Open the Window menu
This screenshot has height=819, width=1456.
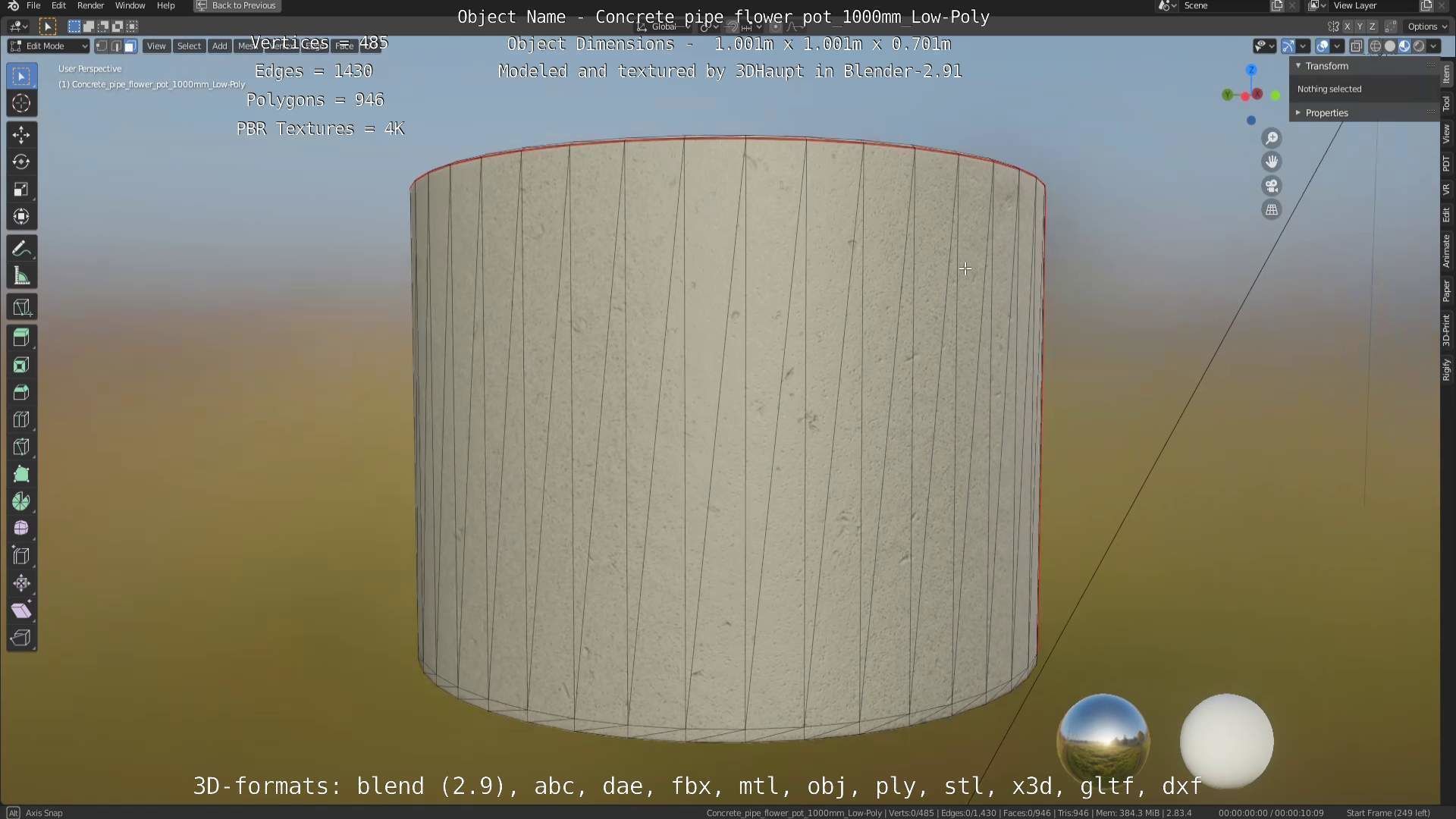[x=130, y=5]
